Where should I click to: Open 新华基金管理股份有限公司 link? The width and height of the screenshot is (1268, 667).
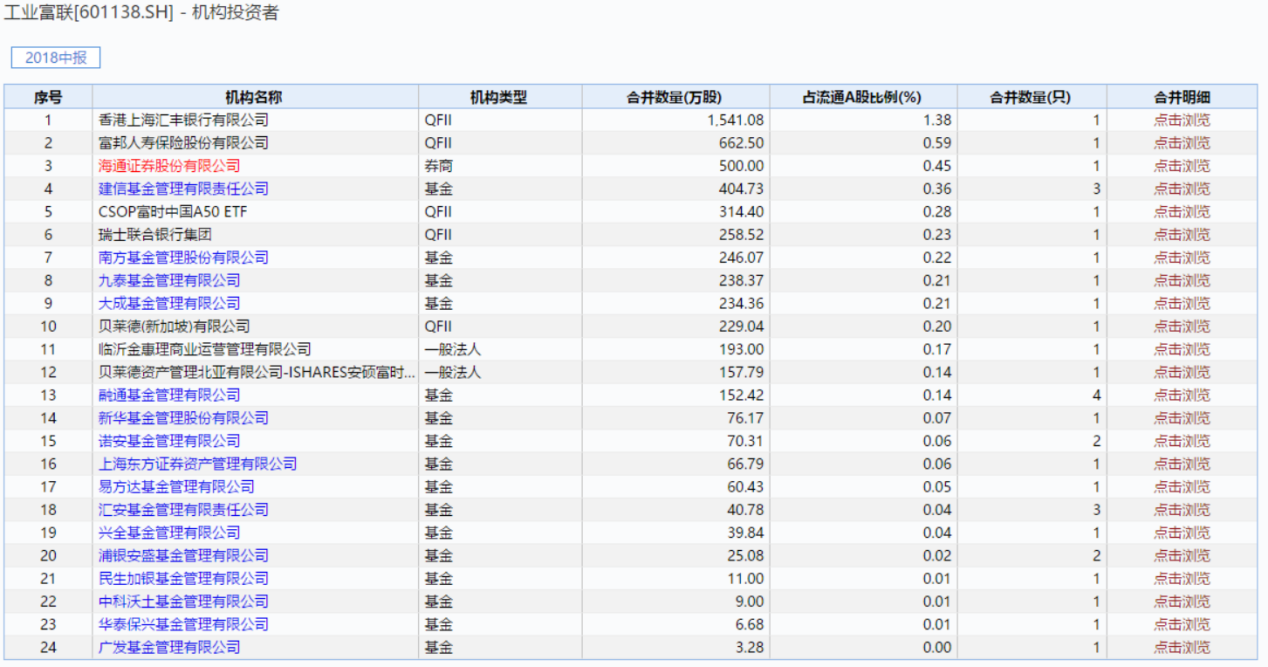point(184,418)
